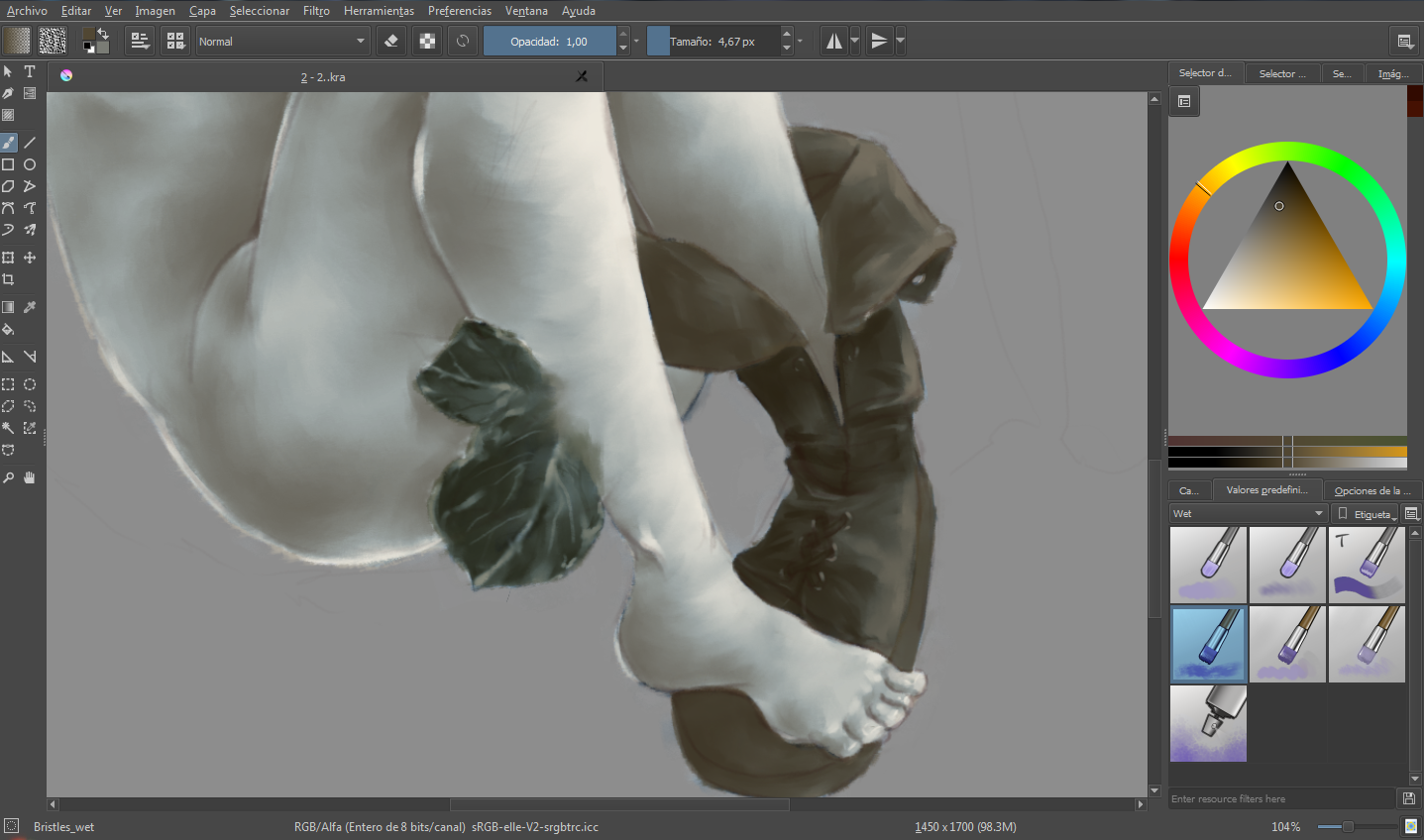1427x840 pixels.
Task: Toggle preserve alpha button
Action: point(427,42)
